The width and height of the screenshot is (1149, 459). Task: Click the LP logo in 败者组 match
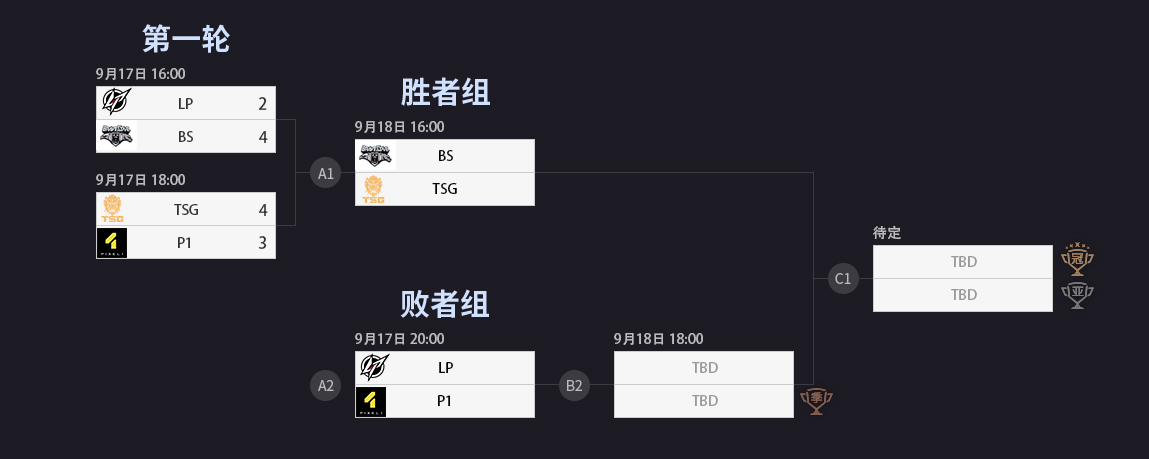[x=374, y=367]
